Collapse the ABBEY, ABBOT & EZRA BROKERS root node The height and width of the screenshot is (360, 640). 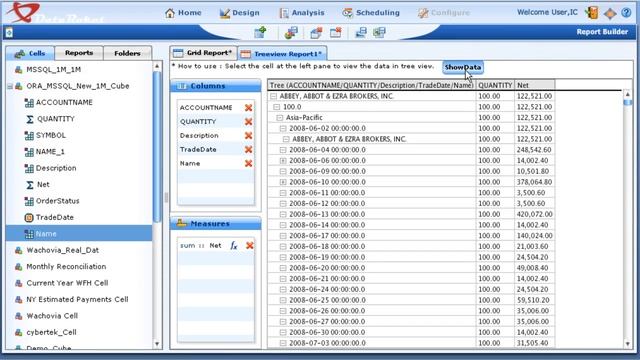tap(273, 96)
